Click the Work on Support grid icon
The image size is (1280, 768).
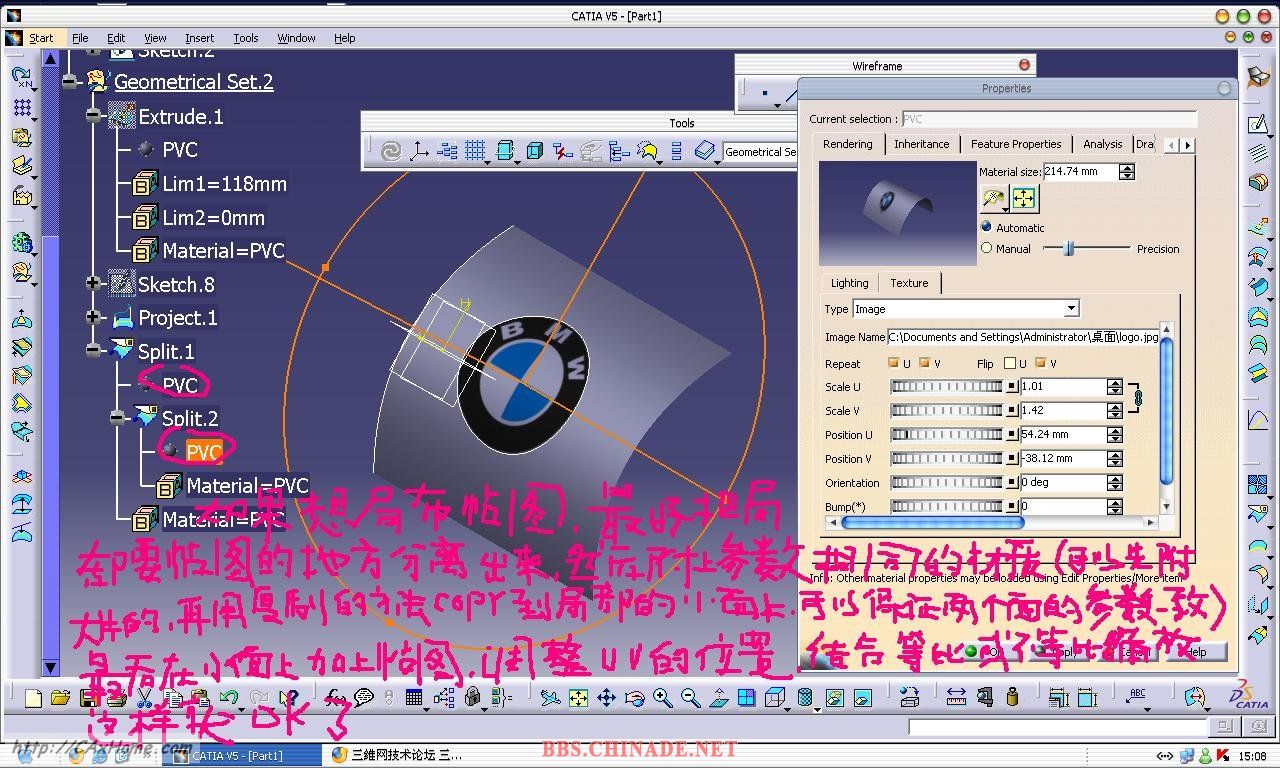click(x=474, y=151)
